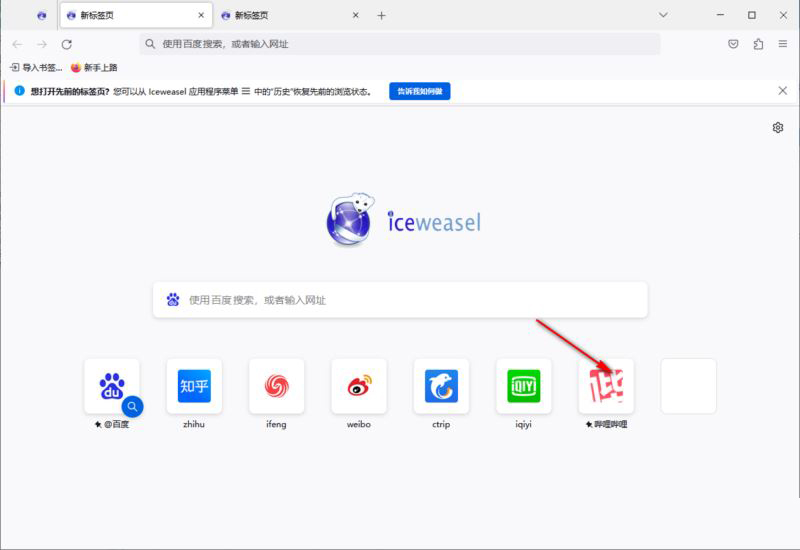Click the ctrip label text
This screenshot has height=550, width=800.
441,424
